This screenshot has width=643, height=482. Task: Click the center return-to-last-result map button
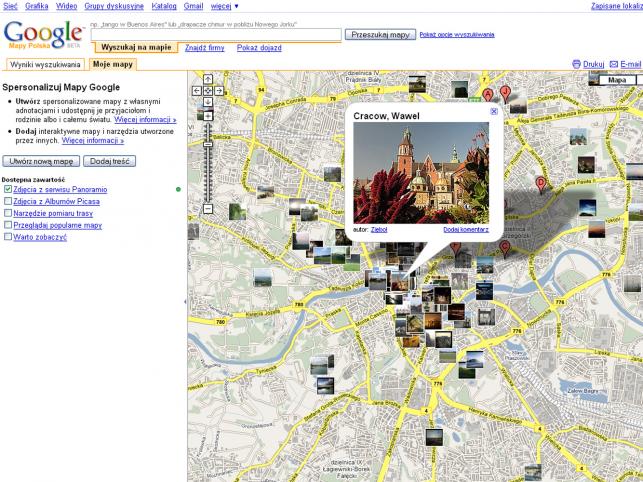tap(208, 91)
